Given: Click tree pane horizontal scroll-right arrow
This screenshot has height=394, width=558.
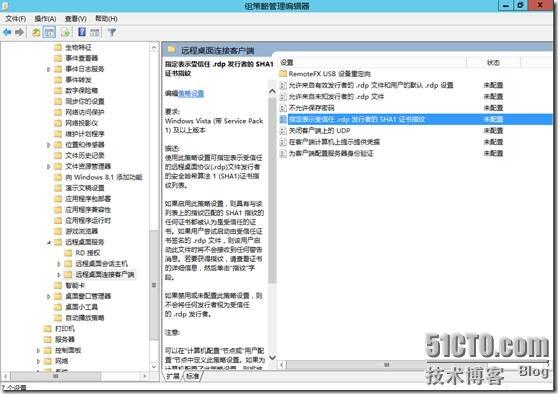Looking at the screenshot, I should coord(144,376).
